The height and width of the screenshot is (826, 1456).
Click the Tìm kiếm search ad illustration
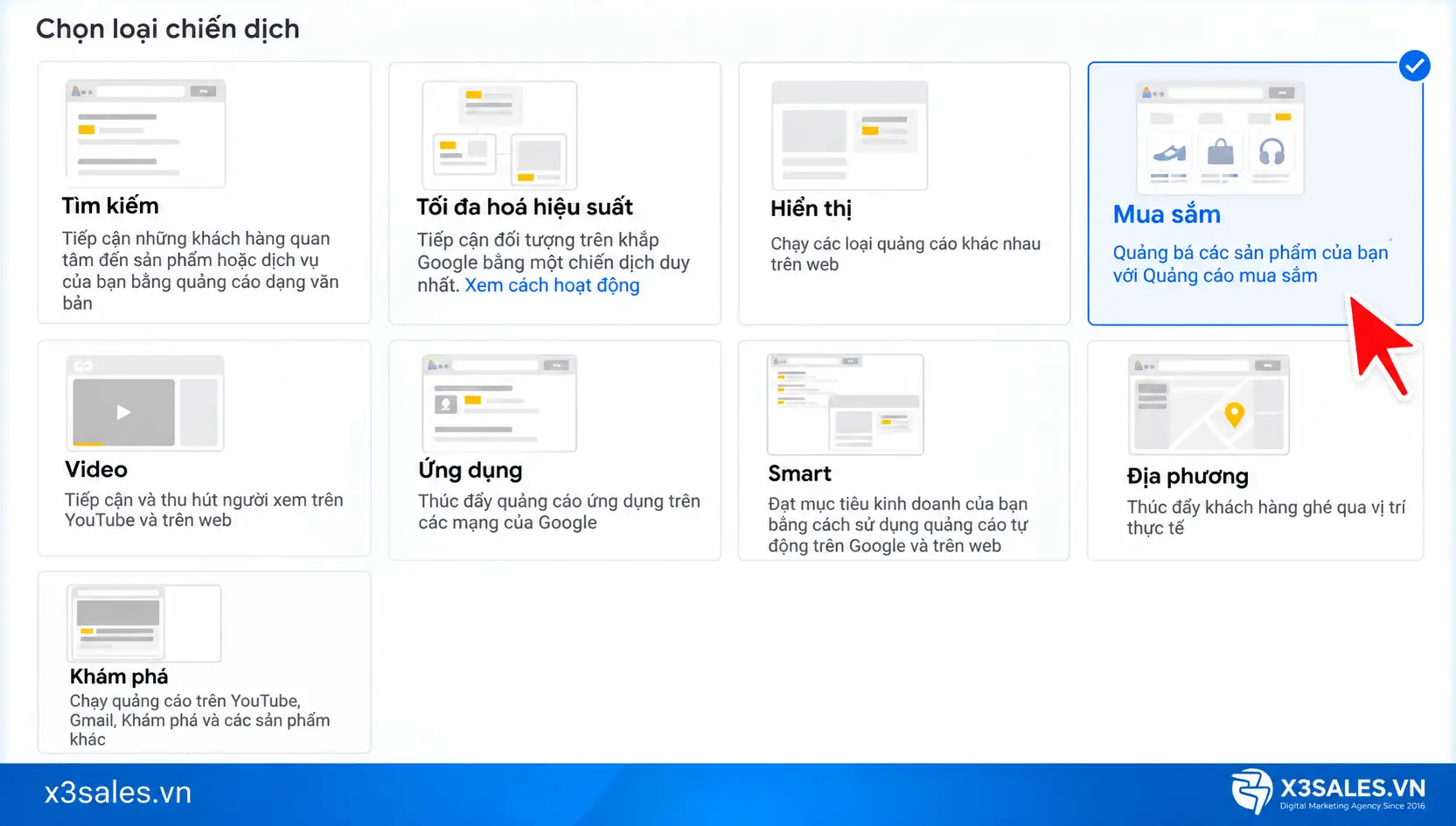(145, 133)
